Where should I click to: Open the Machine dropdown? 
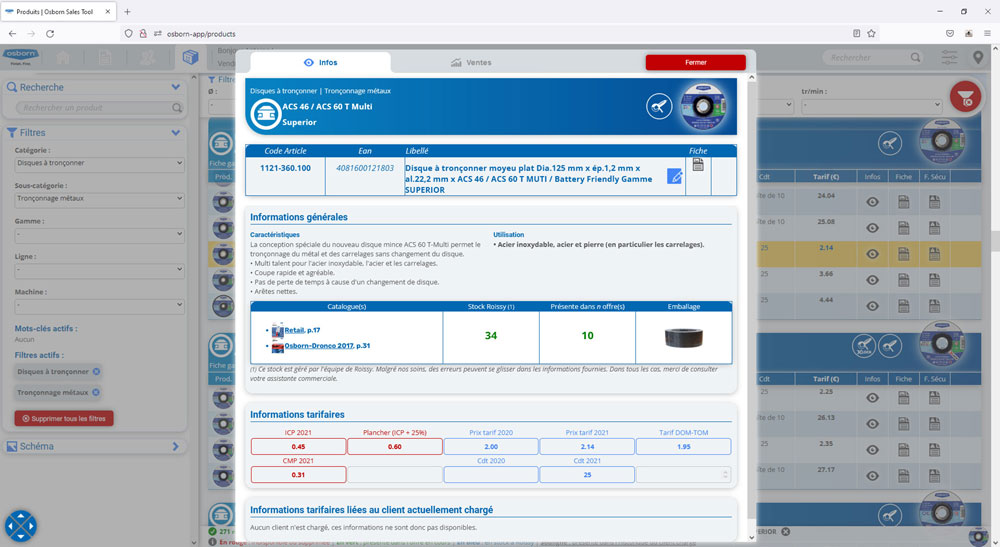coord(99,305)
